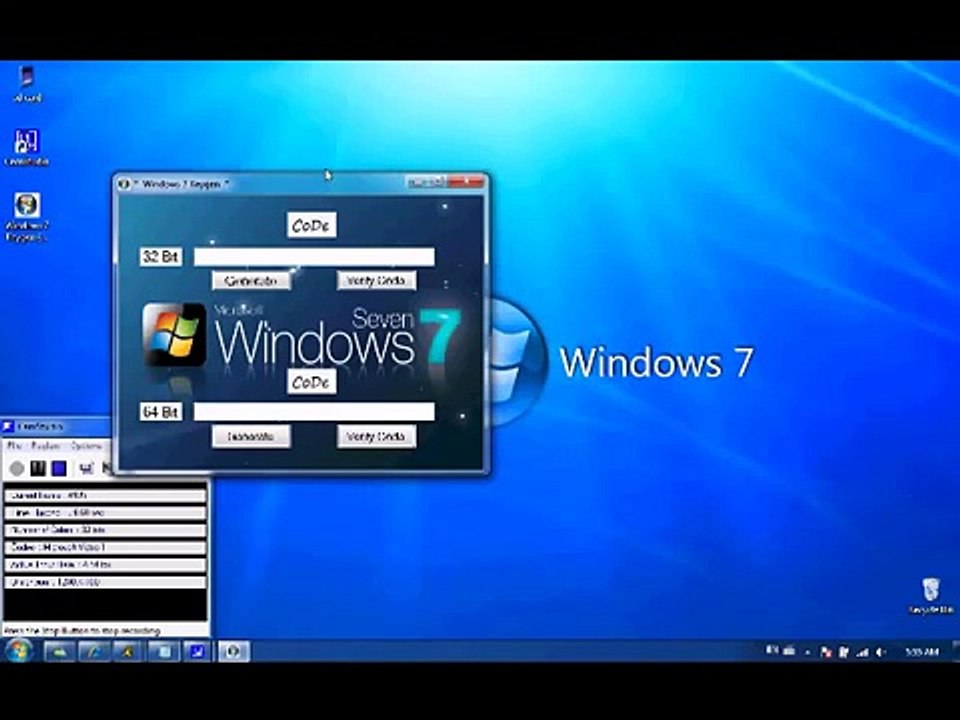Focus the 64 Bit code text field
Screen dimensions: 960x720
(314, 411)
